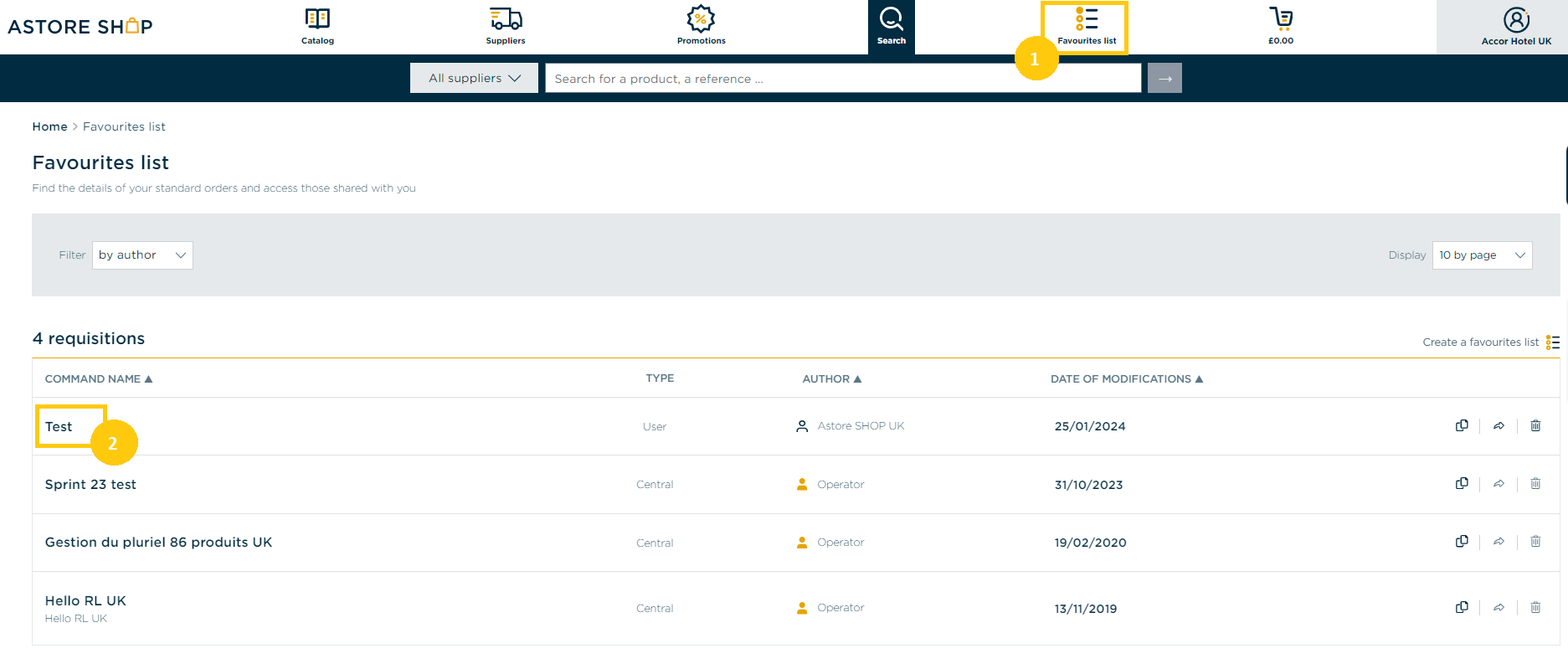
Task: Open the Filter by author dropdown
Action: [x=142, y=255]
